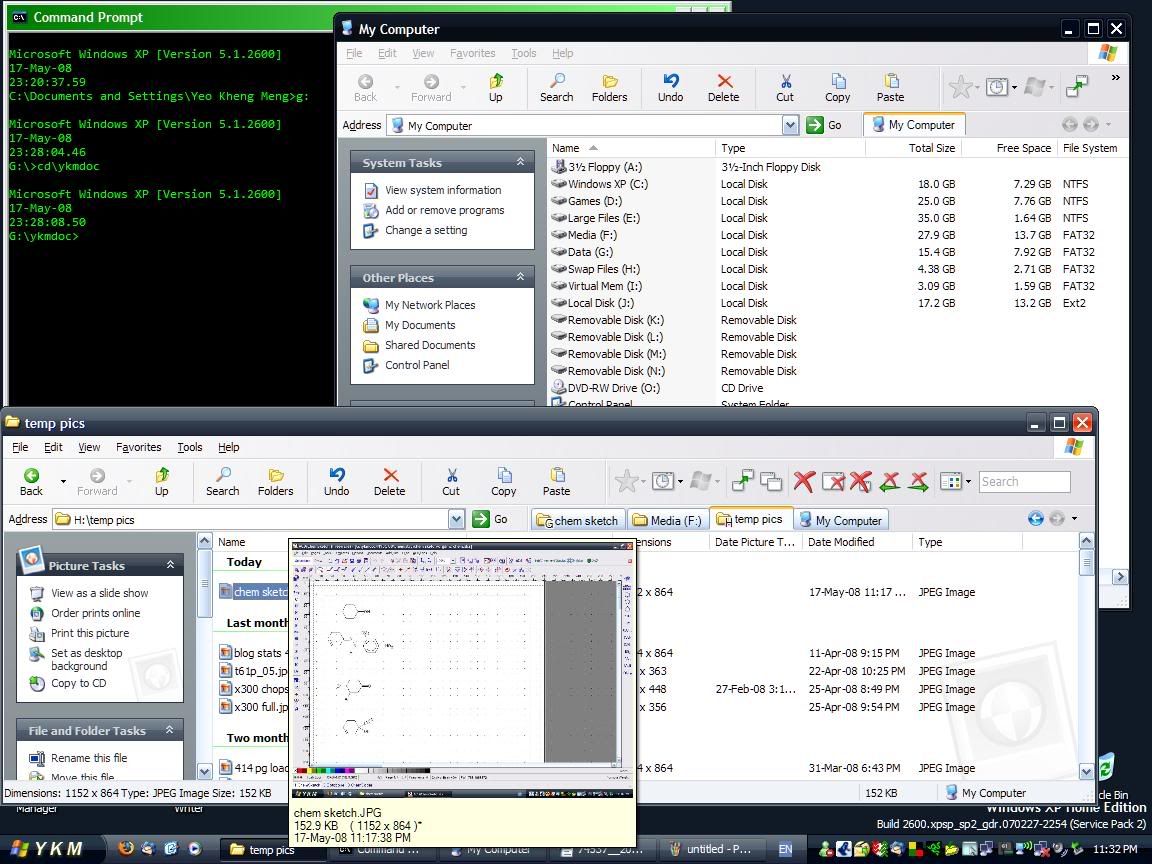
Task: Click Copy icon in My Computer toolbar
Action: click(x=838, y=81)
